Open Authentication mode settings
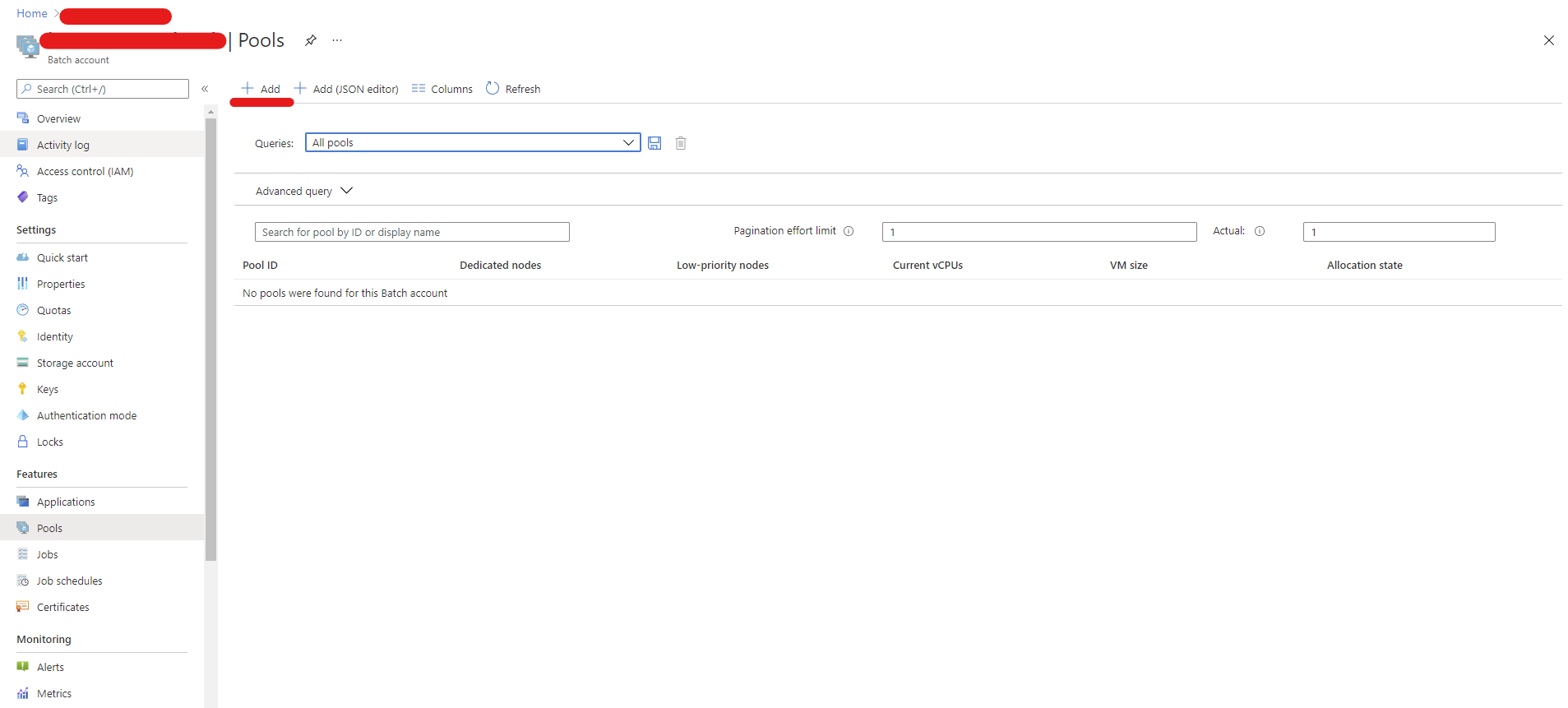 pos(102,415)
